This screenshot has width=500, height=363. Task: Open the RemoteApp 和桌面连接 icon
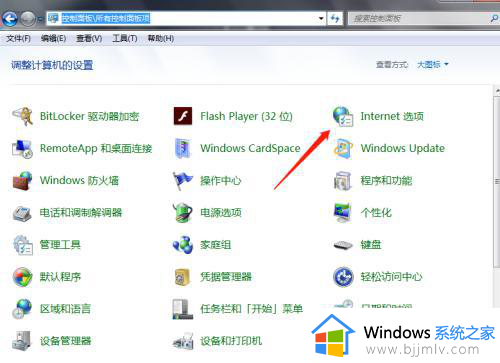click(x=22, y=148)
